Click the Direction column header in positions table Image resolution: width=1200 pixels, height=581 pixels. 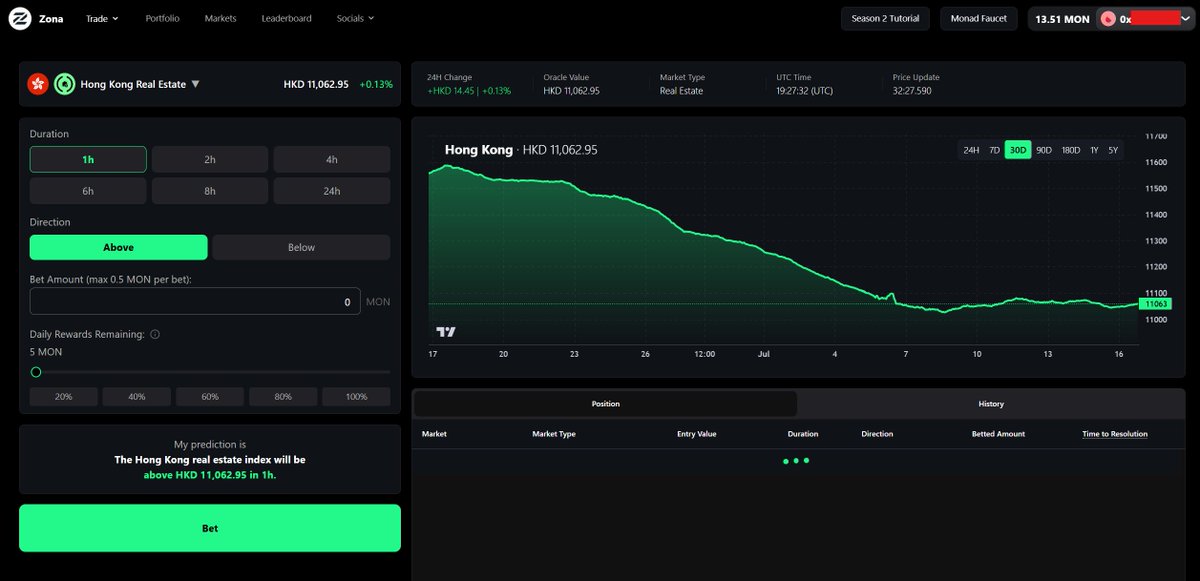pyautogui.click(x=877, y=434)
